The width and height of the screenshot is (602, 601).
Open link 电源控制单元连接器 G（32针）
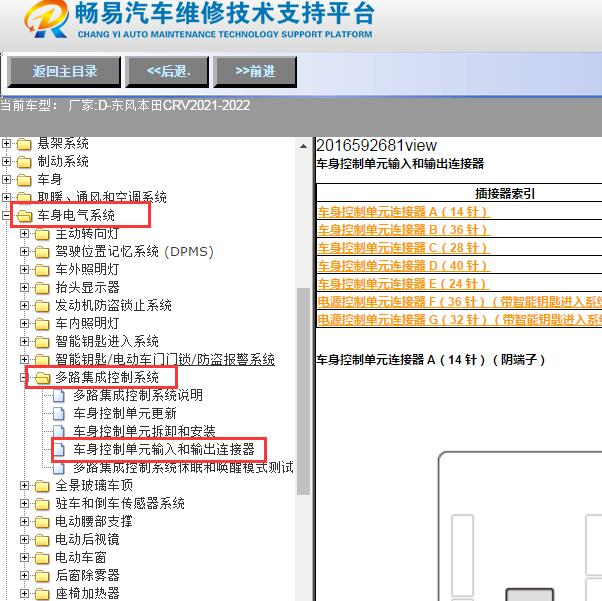[x=460, y=320]
